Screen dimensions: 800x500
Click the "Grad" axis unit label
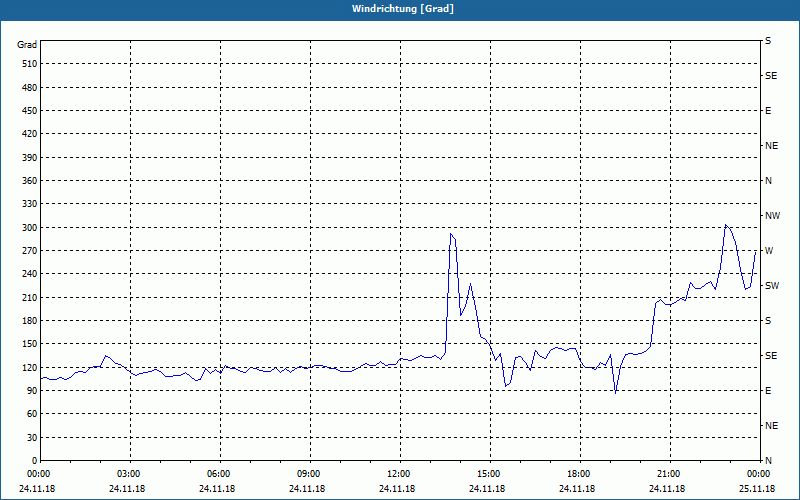27,45
